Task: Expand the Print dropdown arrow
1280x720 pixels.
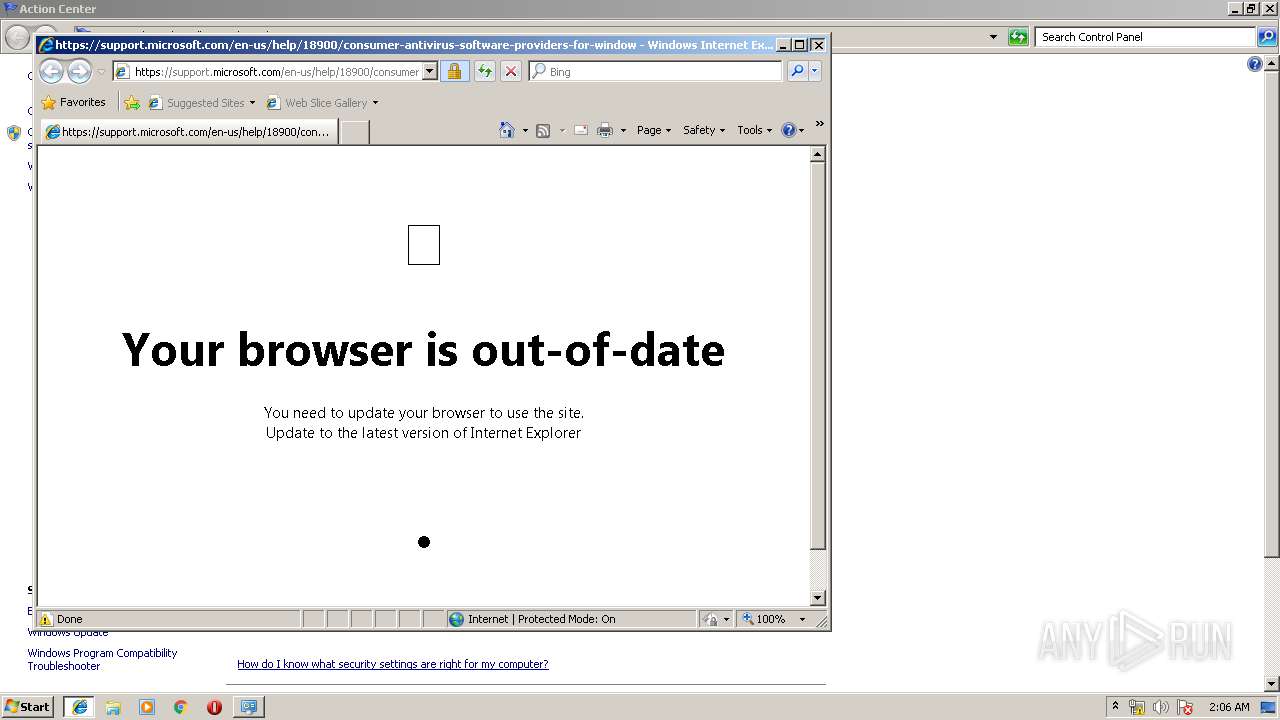Action: coord(623,130)
